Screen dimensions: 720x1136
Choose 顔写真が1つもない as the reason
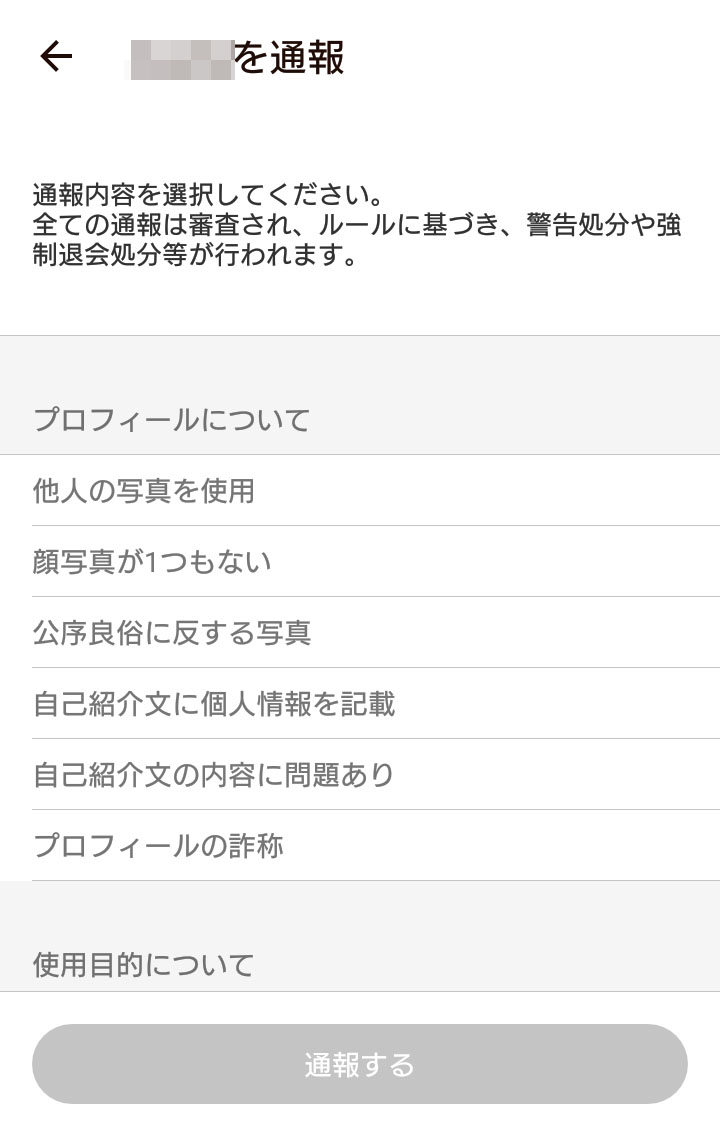pyautogui.click(x=360, y=561)
